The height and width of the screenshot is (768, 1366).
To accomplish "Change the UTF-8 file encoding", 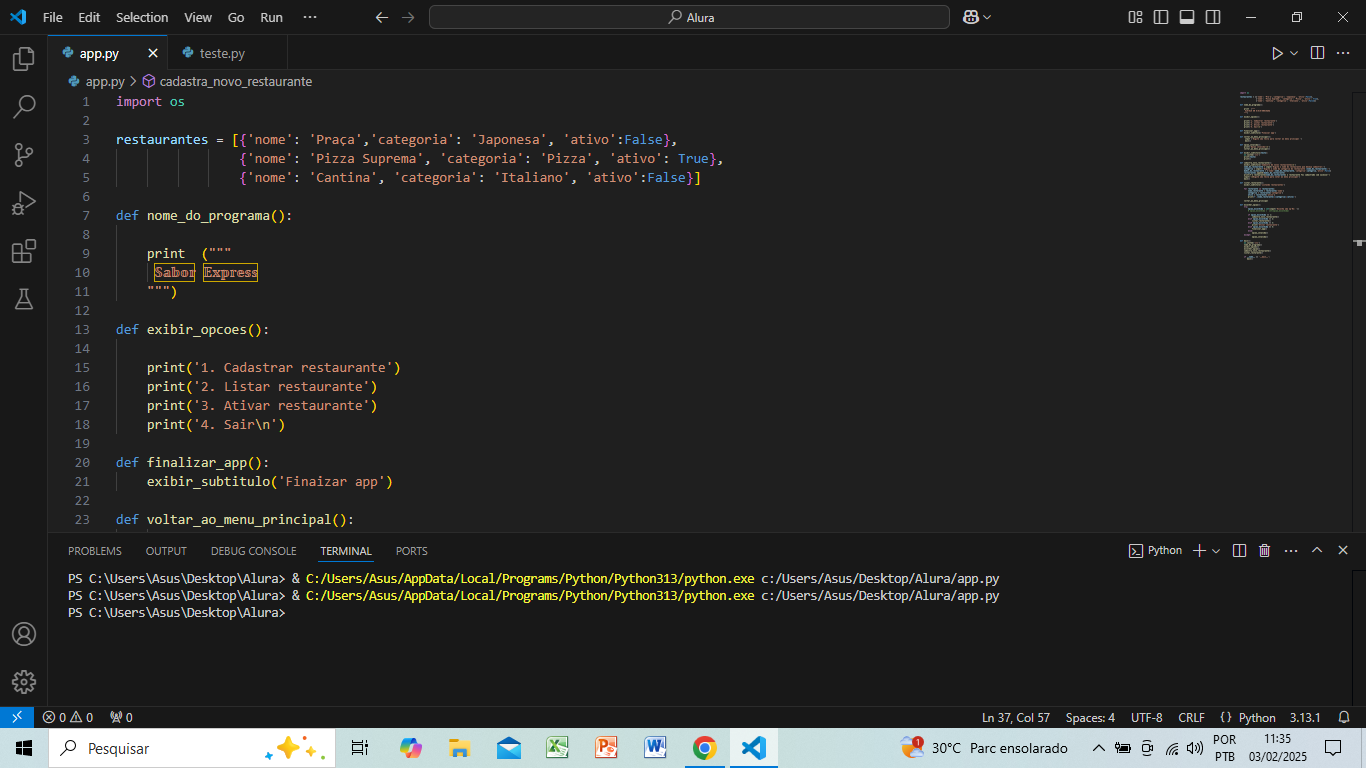I will 1147,717.
